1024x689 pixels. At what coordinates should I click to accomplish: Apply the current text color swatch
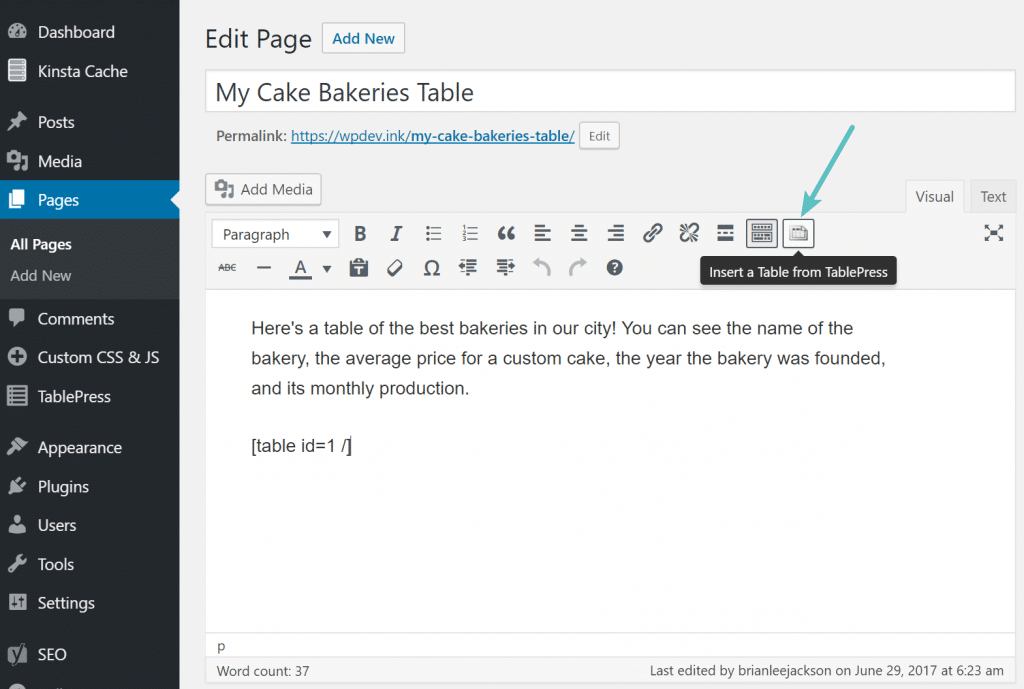(x=300, y=268)
